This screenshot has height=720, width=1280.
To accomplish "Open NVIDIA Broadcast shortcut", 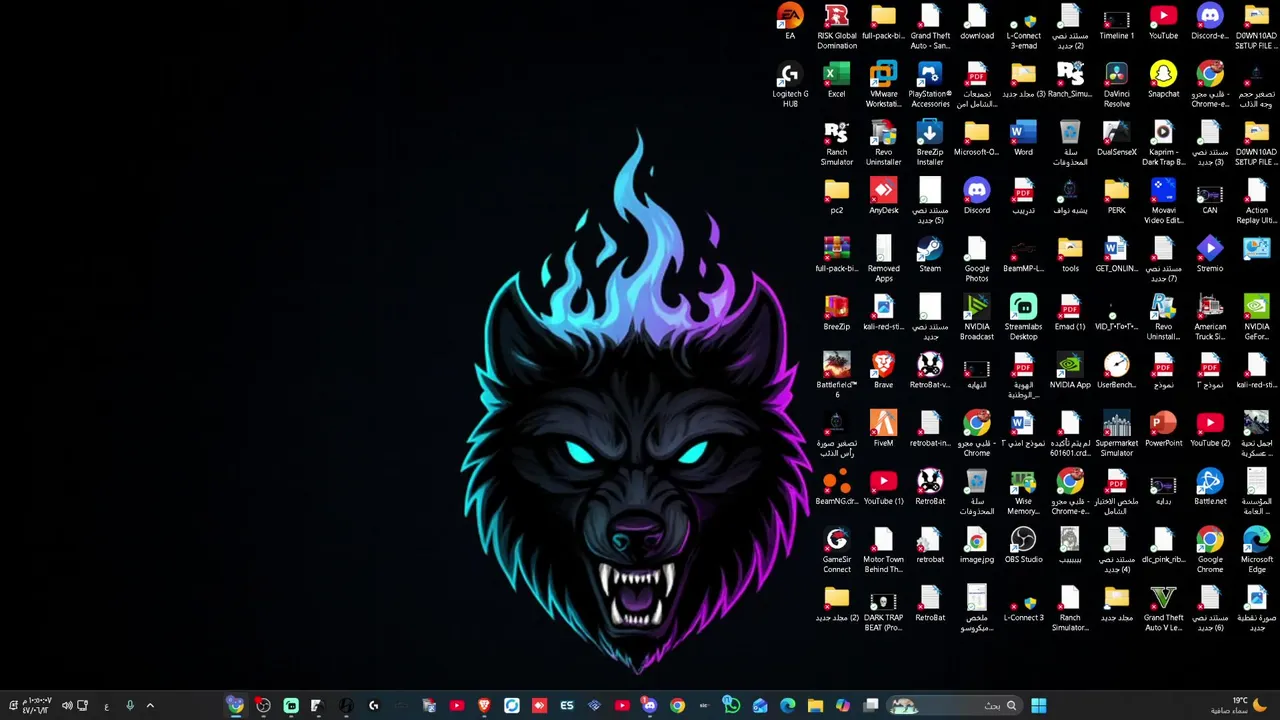I will pos(977,318).
